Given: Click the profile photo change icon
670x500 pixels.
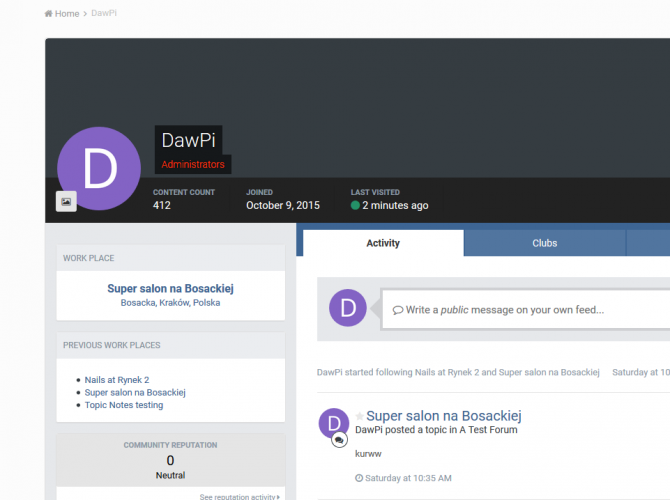Looking at the screenshot, I should pos(66,202).
